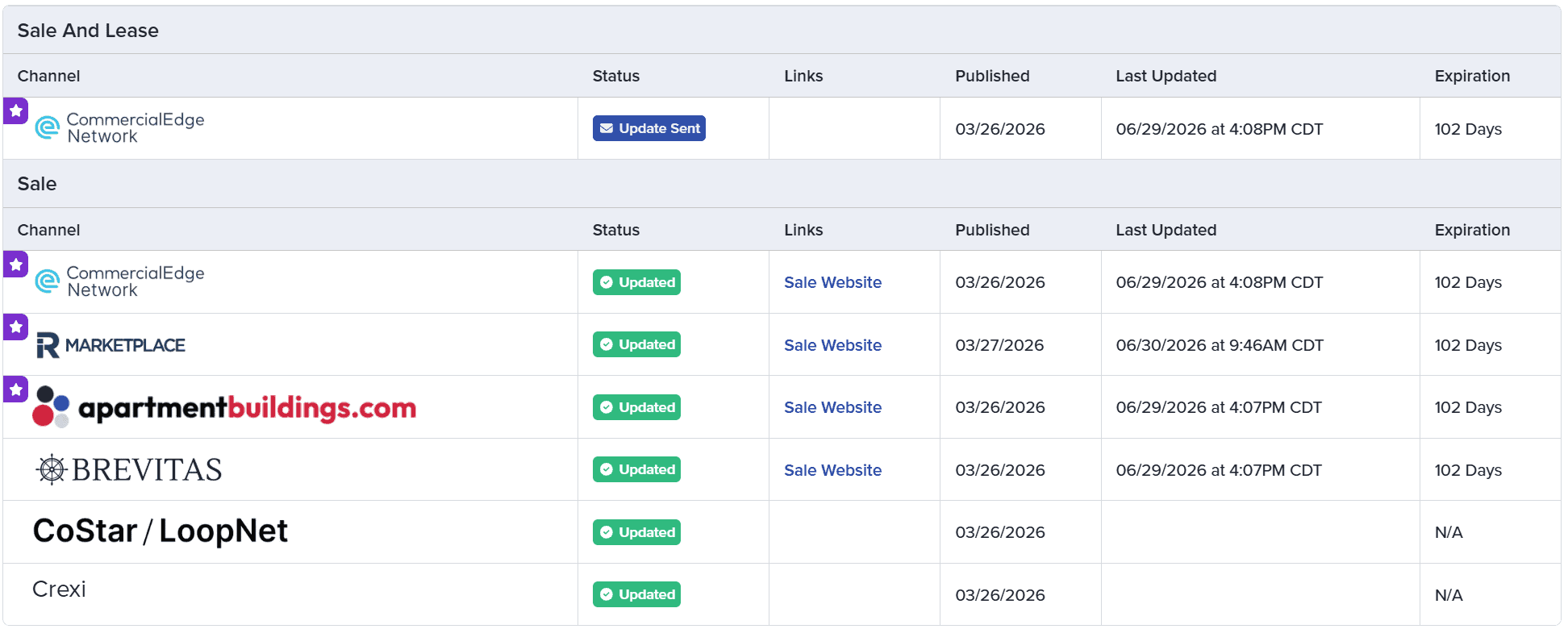Click the 'Sale And Lease' section heading
The width and height of the screenshot is (1568, 629).
pyautogui.click(x=88, y=31)
